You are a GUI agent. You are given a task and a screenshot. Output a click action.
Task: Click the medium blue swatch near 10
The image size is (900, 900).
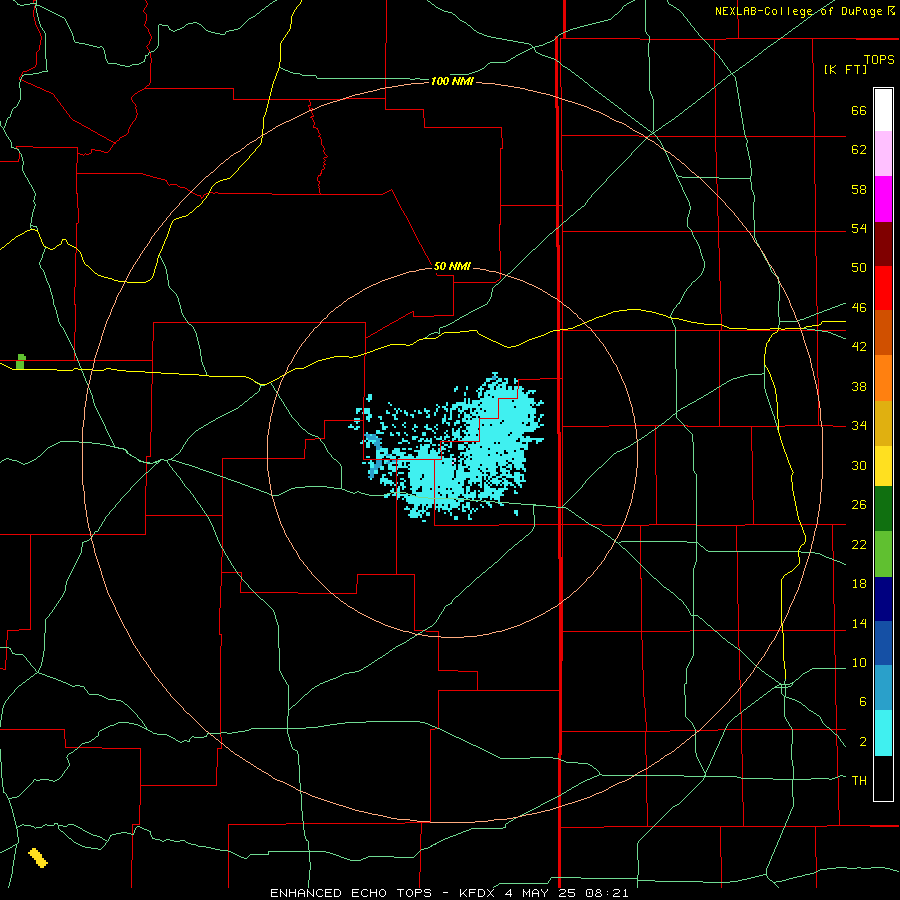[883, 643]
